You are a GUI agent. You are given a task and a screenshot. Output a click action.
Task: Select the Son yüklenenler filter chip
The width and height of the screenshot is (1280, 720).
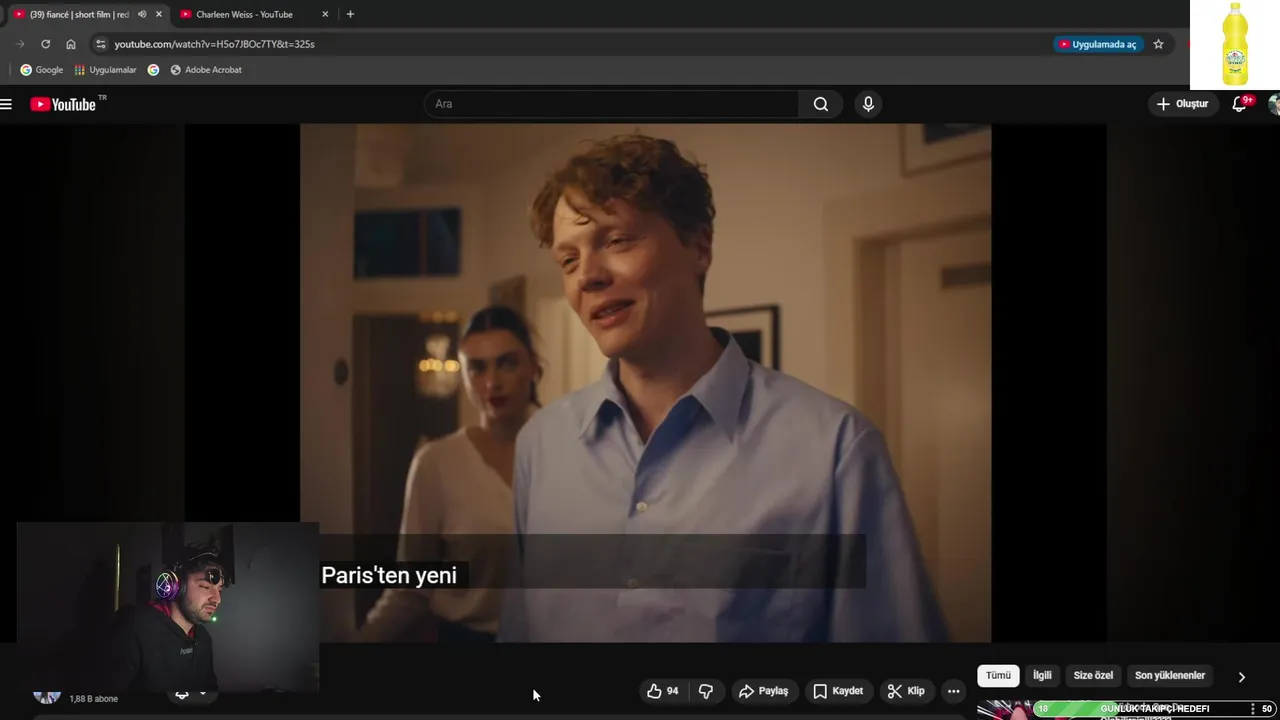1170,676
